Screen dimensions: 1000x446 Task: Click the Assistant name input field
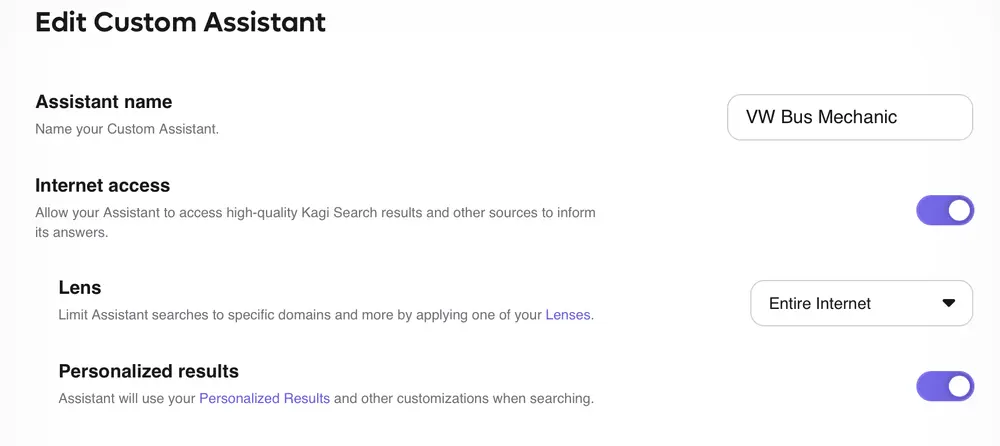[x=849, y=117]
